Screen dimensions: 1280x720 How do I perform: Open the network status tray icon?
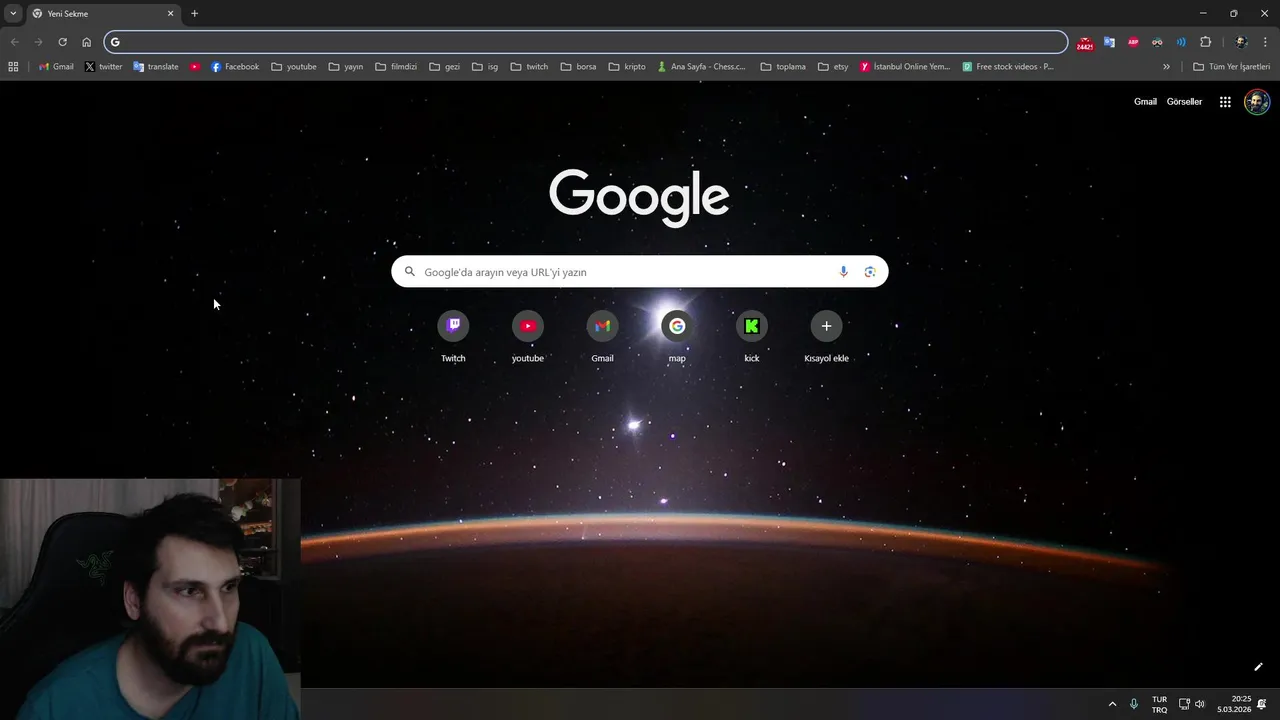[1184, 704]
